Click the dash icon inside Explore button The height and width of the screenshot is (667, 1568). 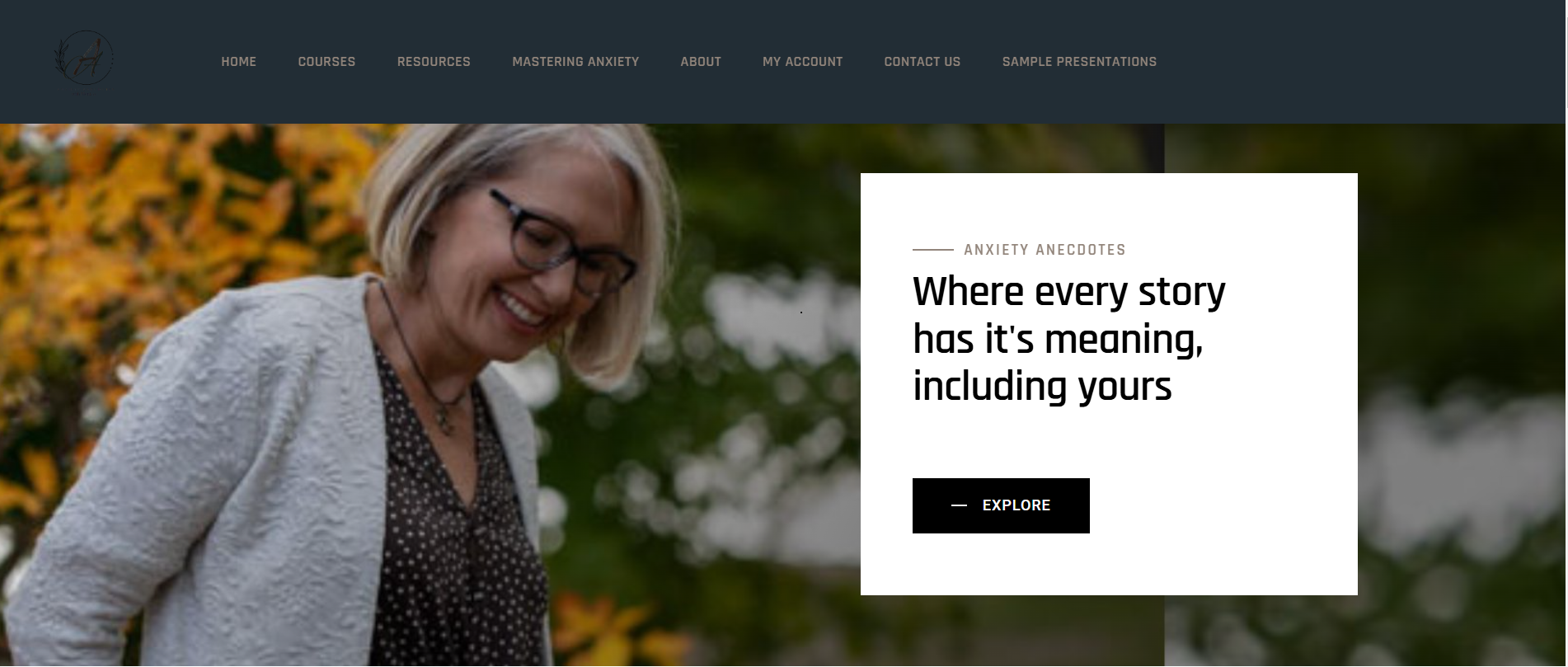pyautogui.click(x=959, y=505)
